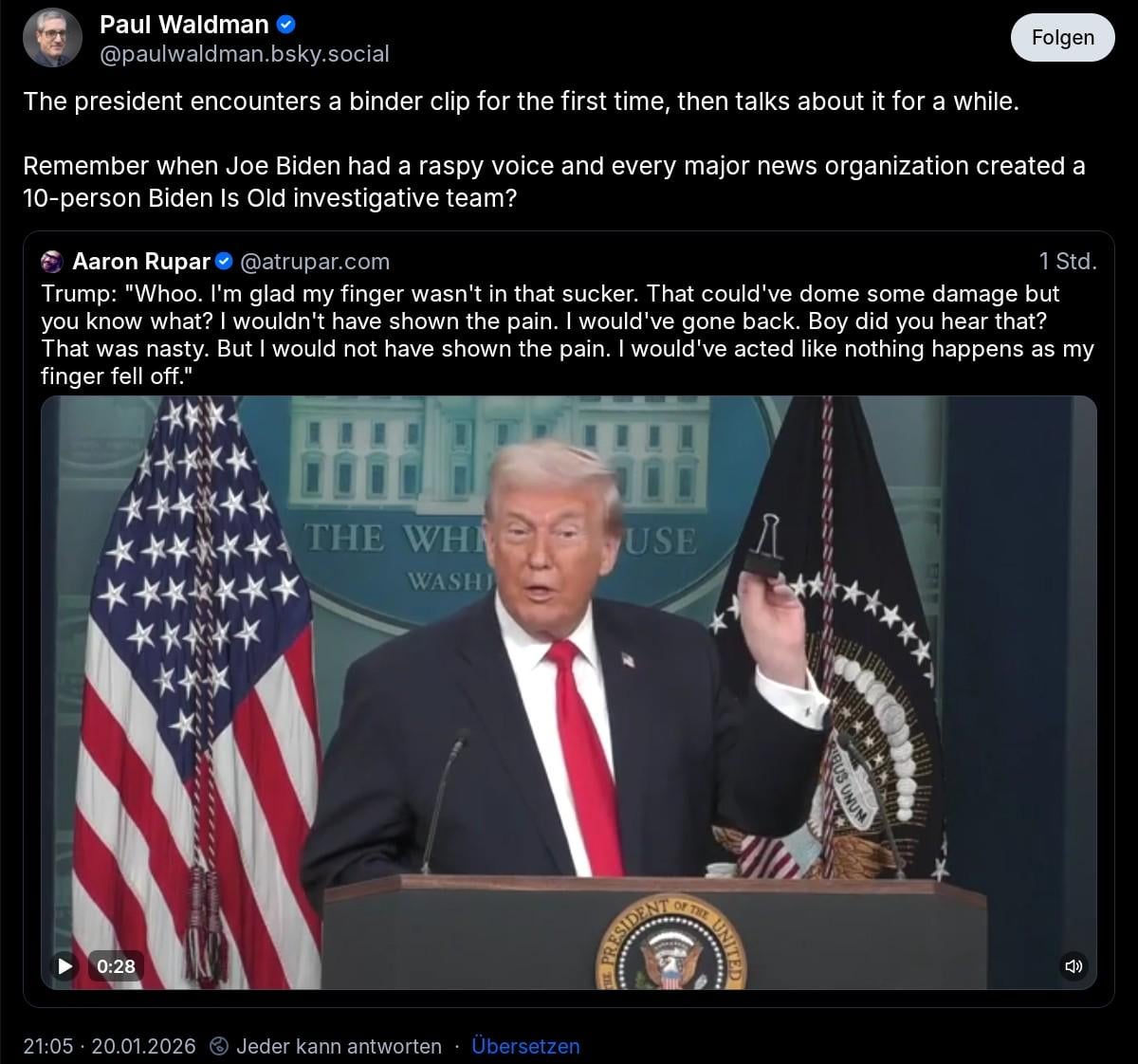
Task: Click the Aaron Rupar display name
Action: [141, 261]
